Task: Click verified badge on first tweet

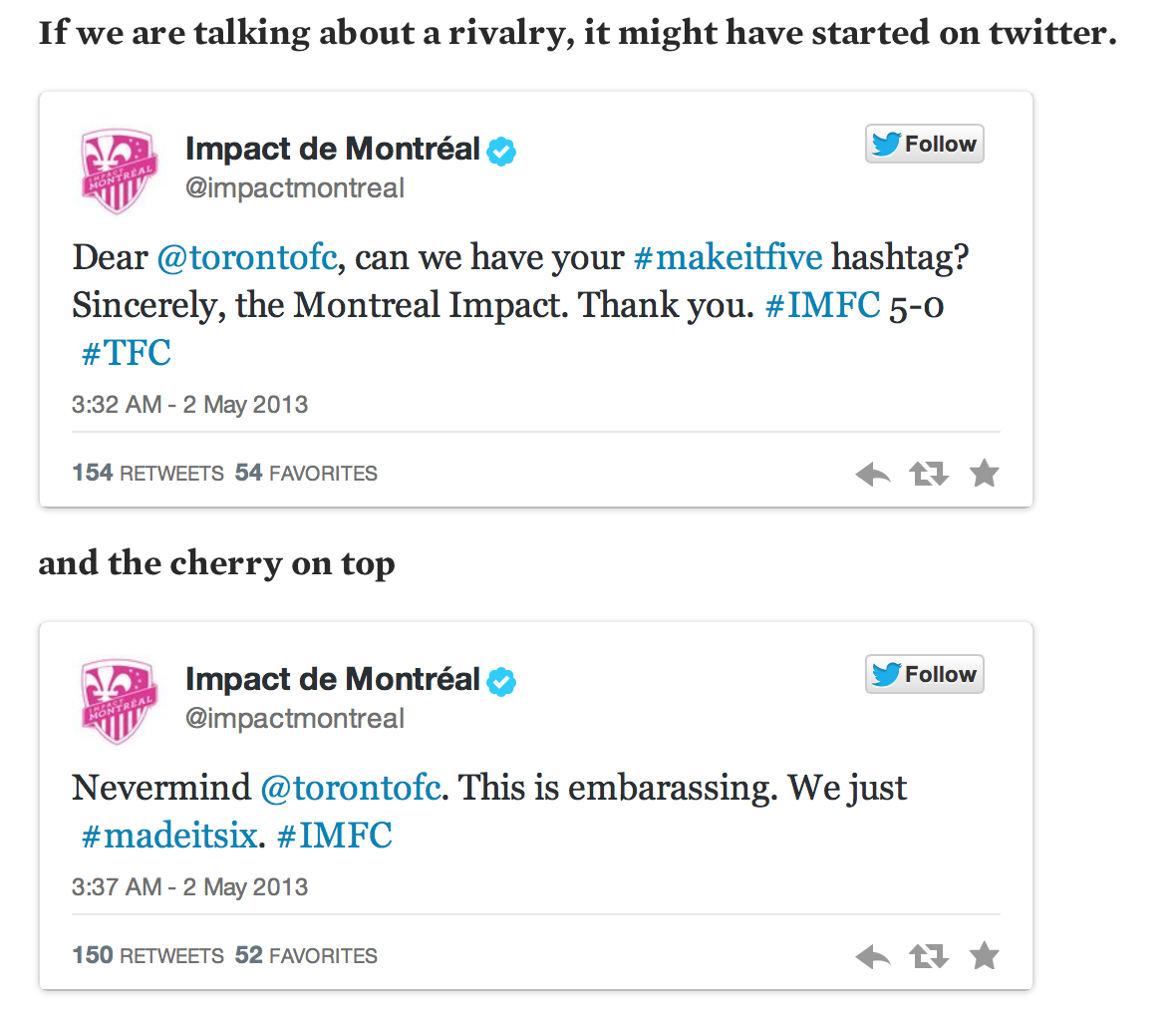Action: pos(501,152)
